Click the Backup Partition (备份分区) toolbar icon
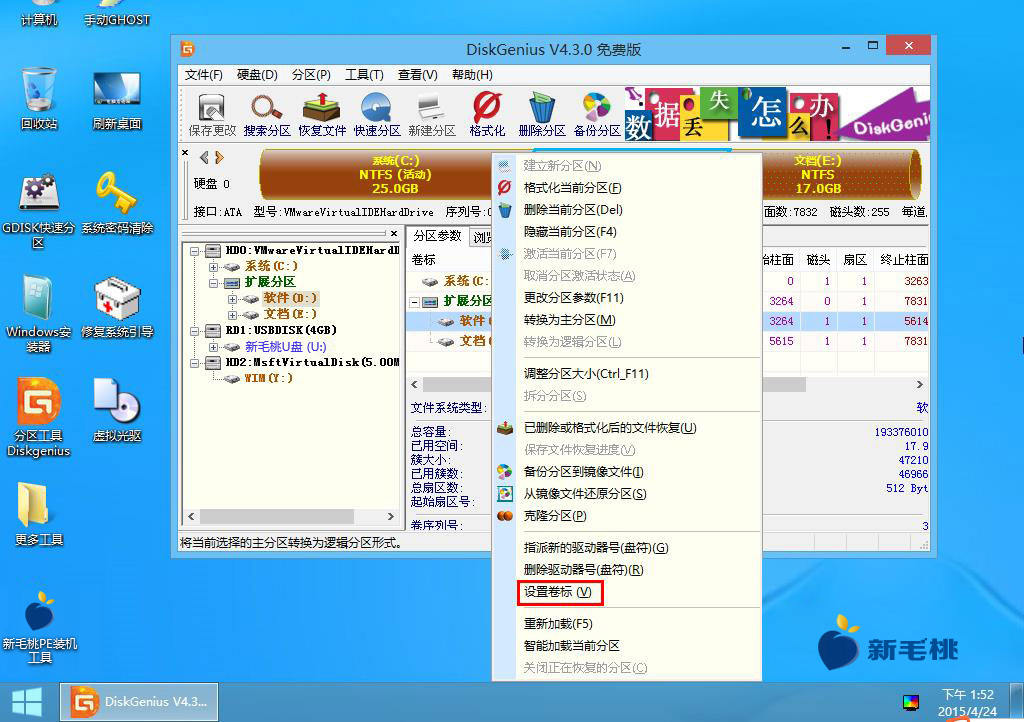Screen dimensions: 1024x722 (597, 114)
